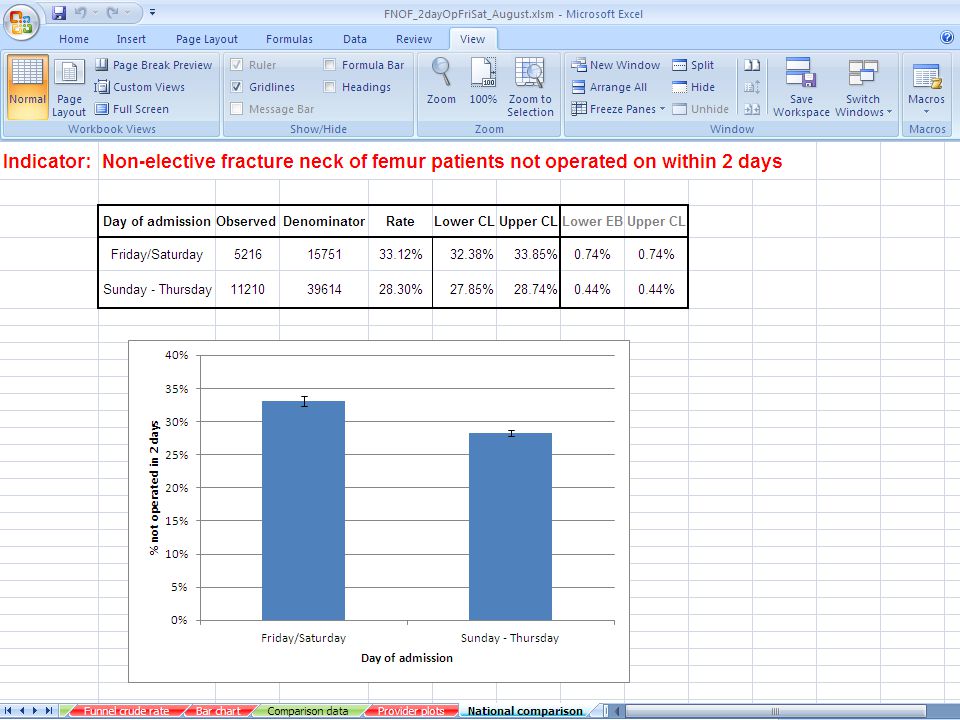Select the Sunday - Thursday chart bar

[x=510, y=527]
